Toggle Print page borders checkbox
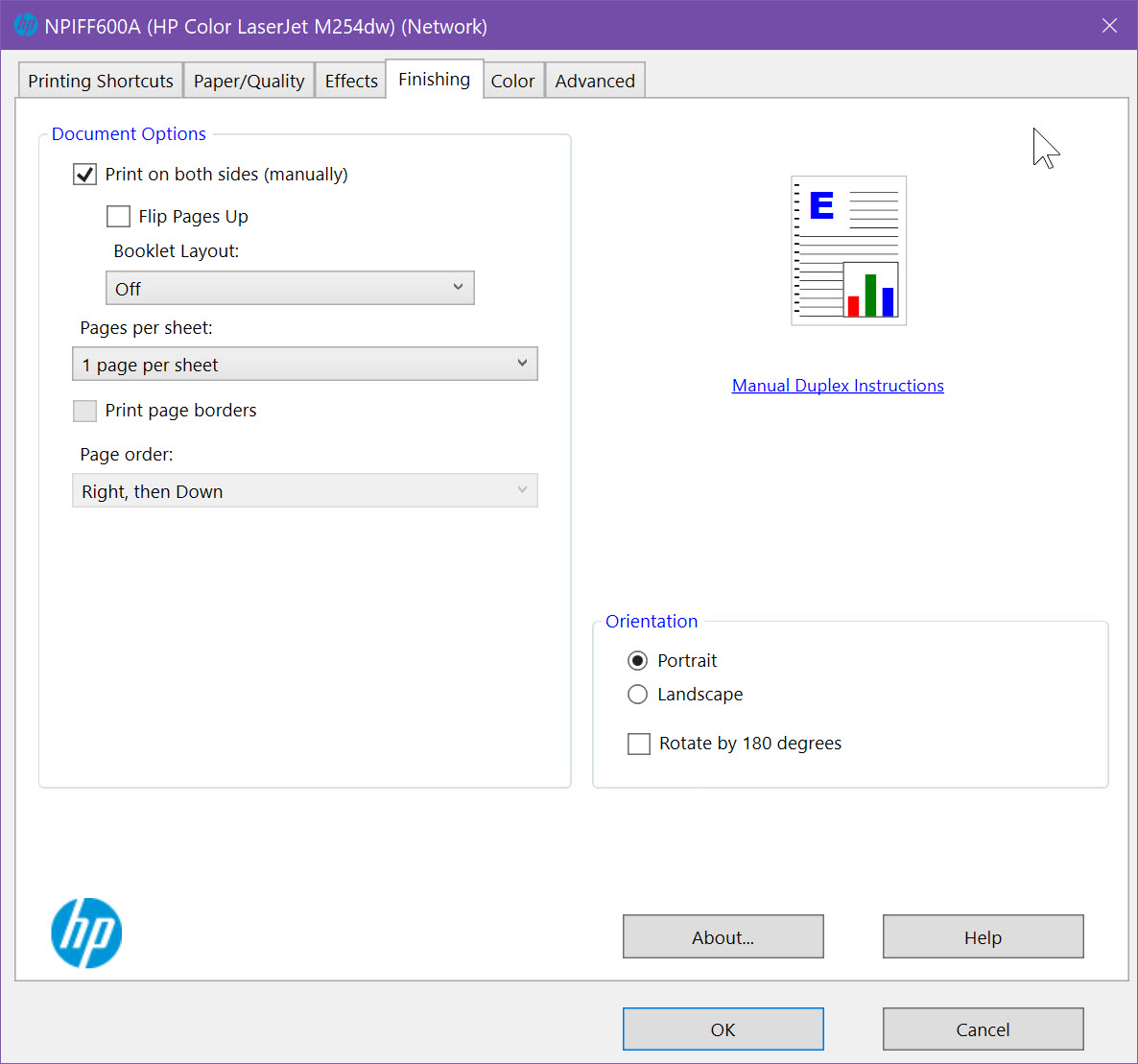The image size is (1138, 1064). 84,410
